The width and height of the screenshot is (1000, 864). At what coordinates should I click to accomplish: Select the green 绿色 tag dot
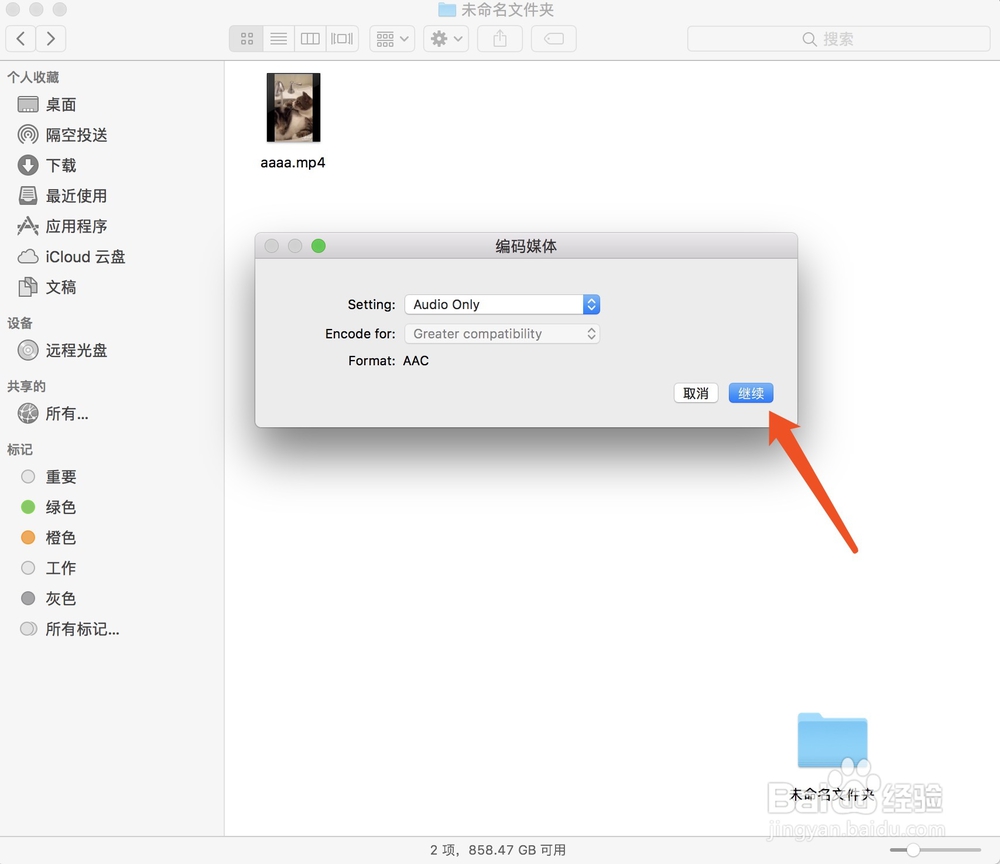[29, 507]
